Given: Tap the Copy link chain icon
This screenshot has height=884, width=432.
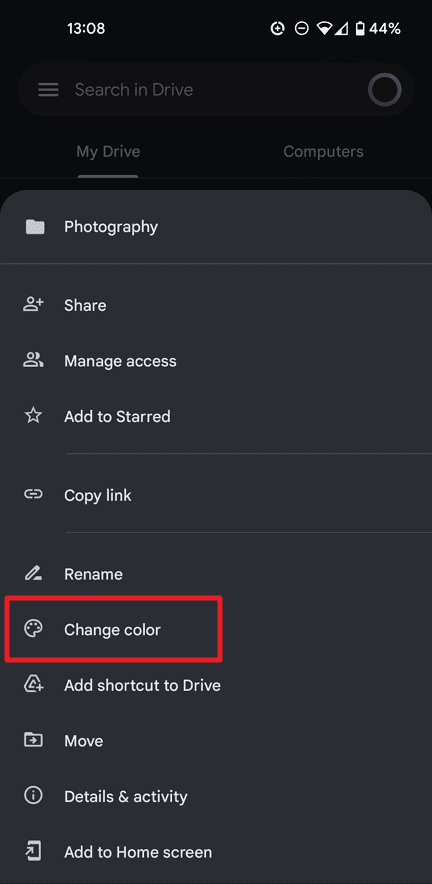Looking at the screenshot, I should click(x=33, y=494).
